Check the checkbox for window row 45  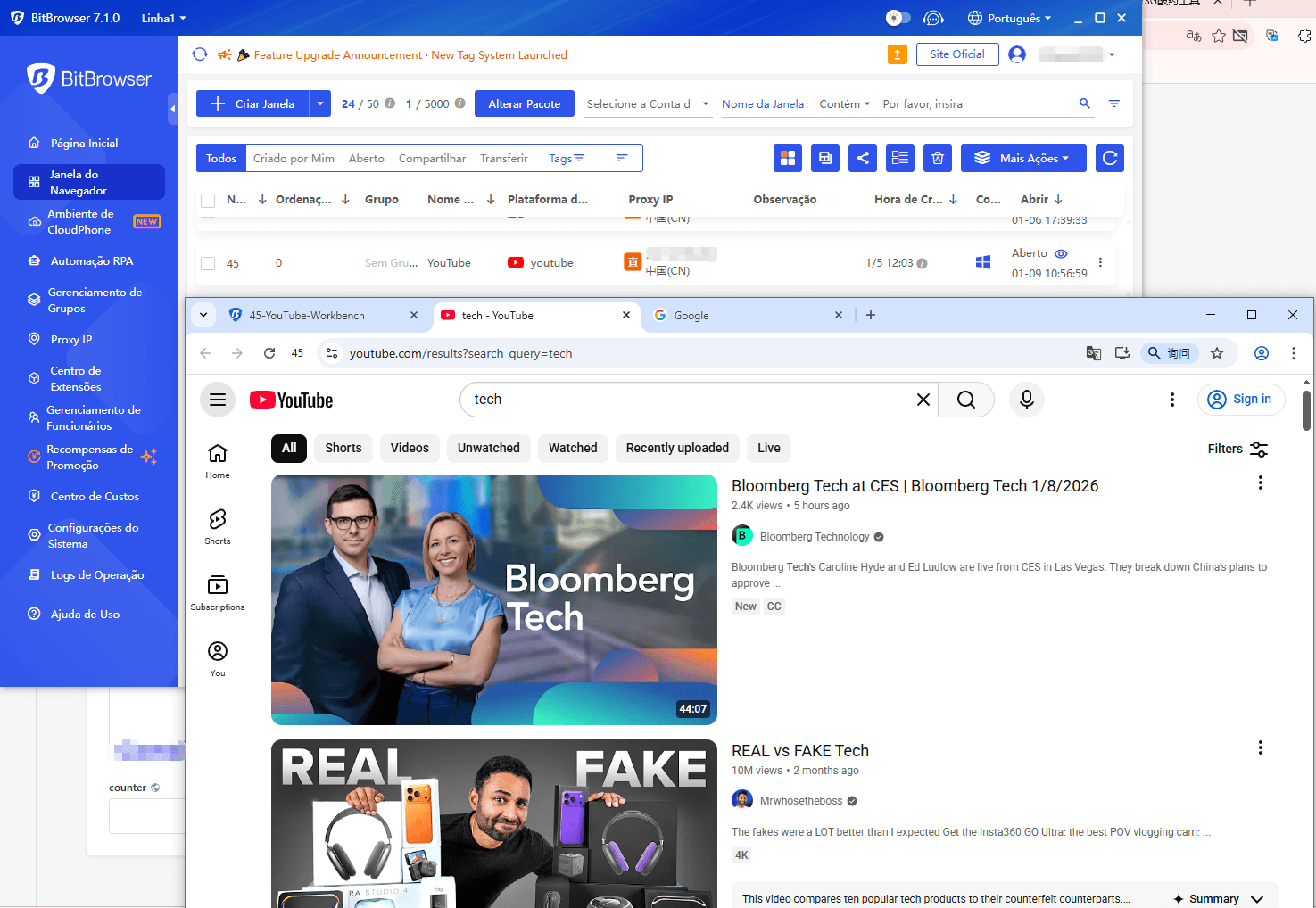click(208, 263)
